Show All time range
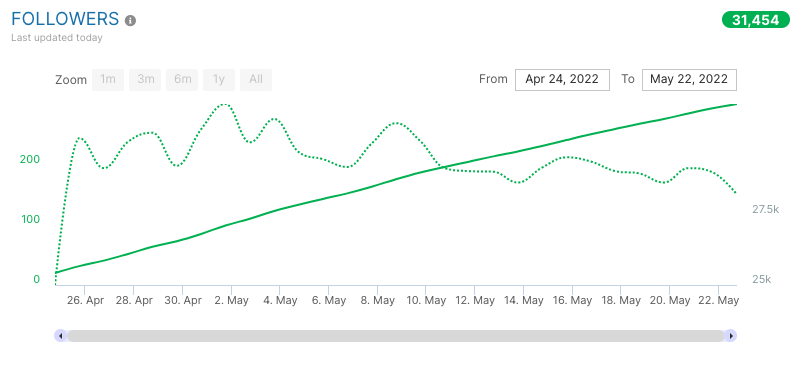Screen dimensions: 799x384 pos(256,80)
